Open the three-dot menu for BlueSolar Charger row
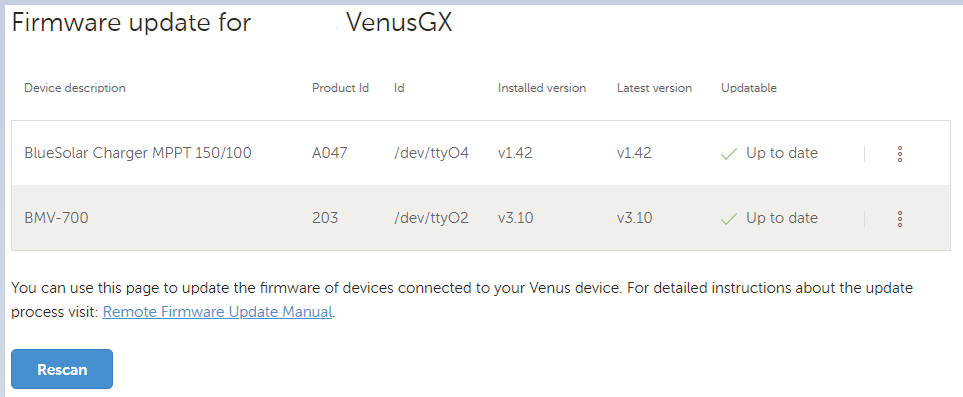 click(900, 154)
